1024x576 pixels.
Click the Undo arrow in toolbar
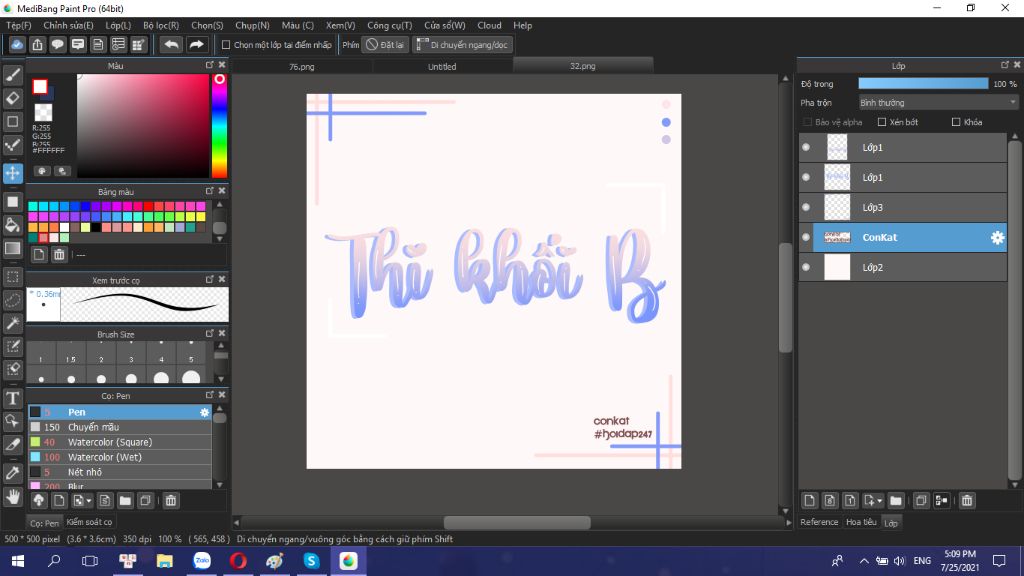(x=171, y=44)
